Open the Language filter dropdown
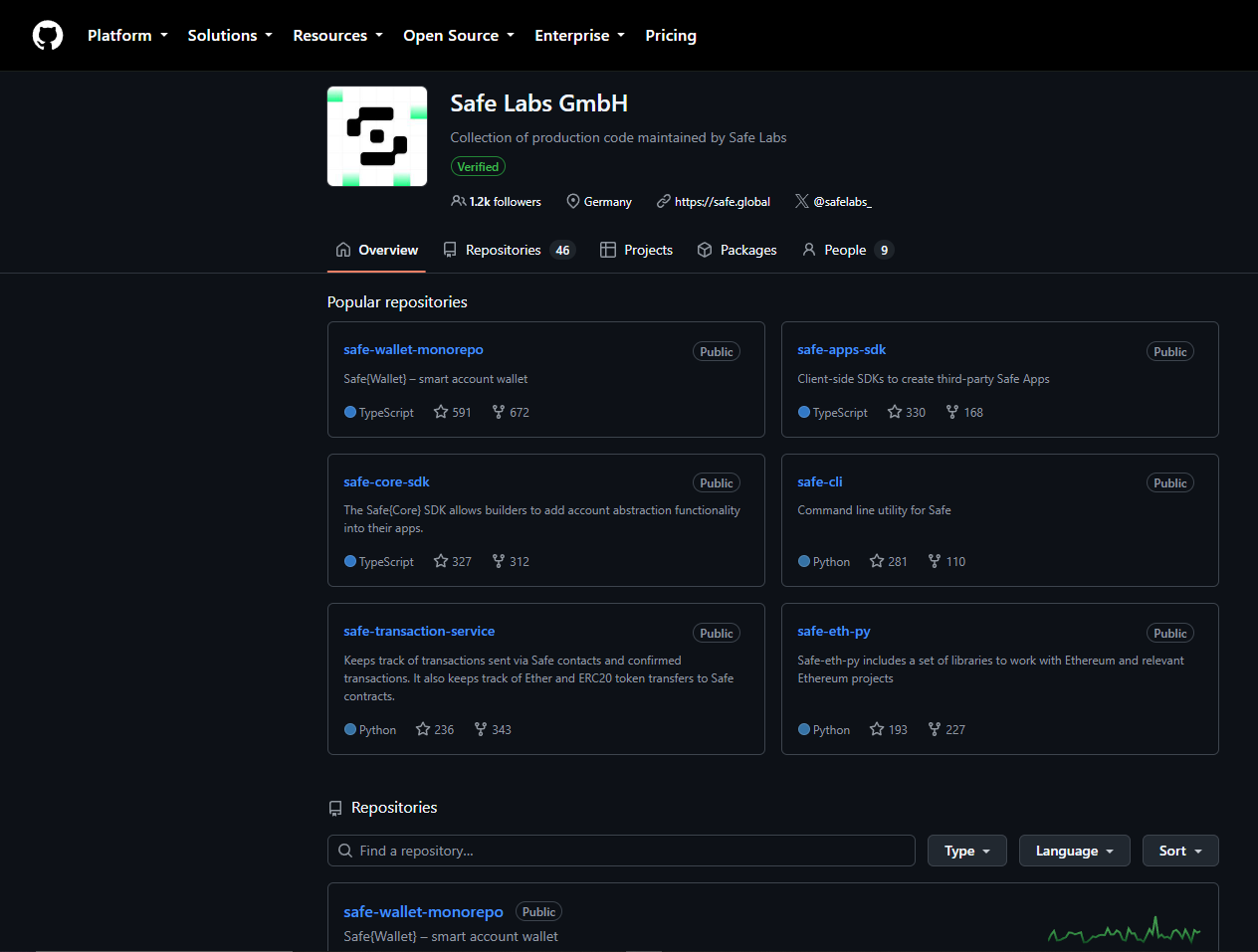 click(x=1074, y=851)
